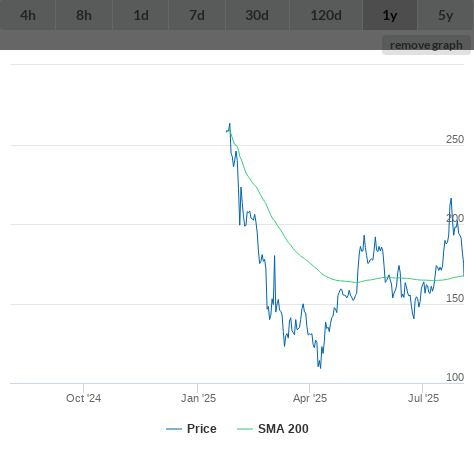Click the Apr '25 x-axis label
This screenshot has width=474, height=455.
pos(310,398)
